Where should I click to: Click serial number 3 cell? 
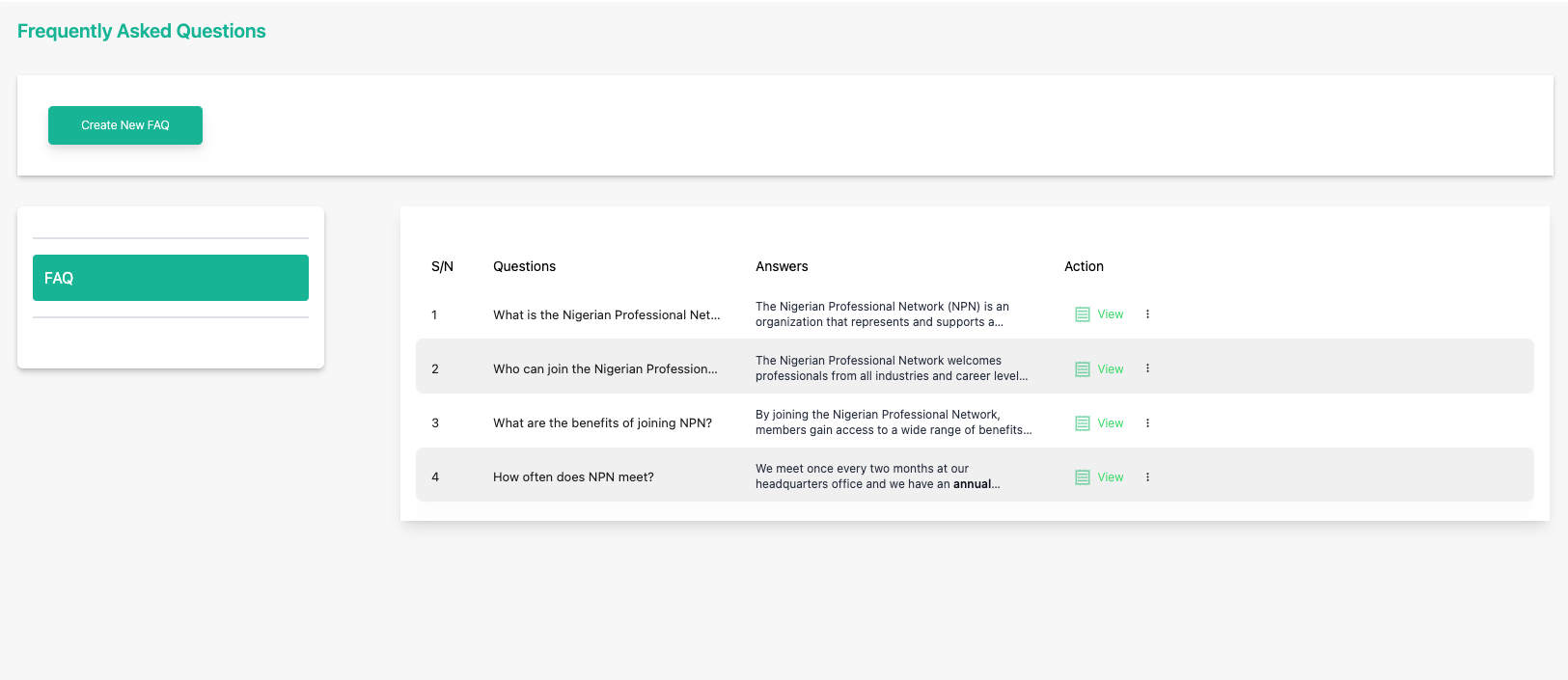tap(435, 423)
